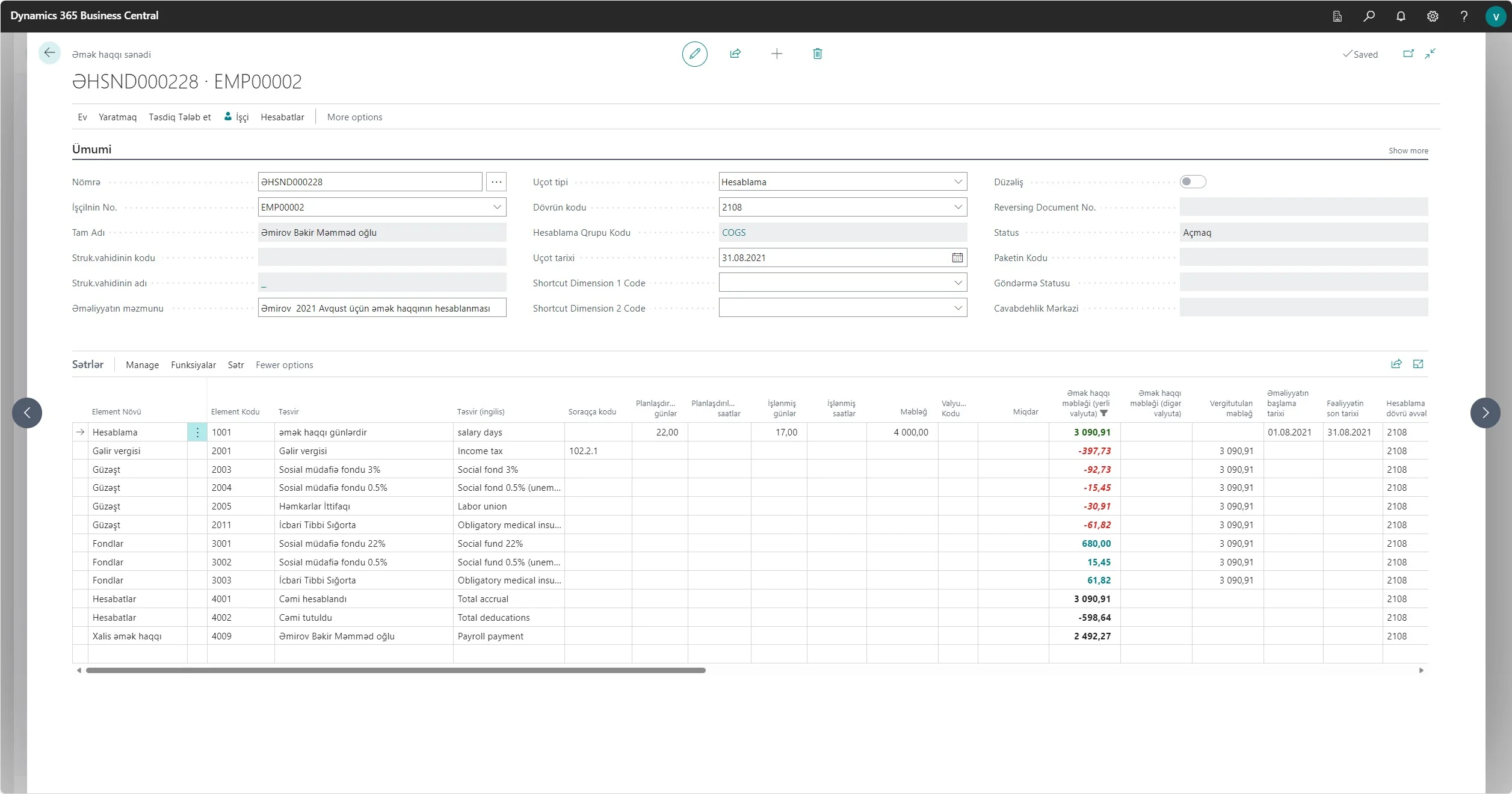This screenshot has width=1512, height=794.
Task: Open notifications bell icon
Action: tap(1401, 16)
